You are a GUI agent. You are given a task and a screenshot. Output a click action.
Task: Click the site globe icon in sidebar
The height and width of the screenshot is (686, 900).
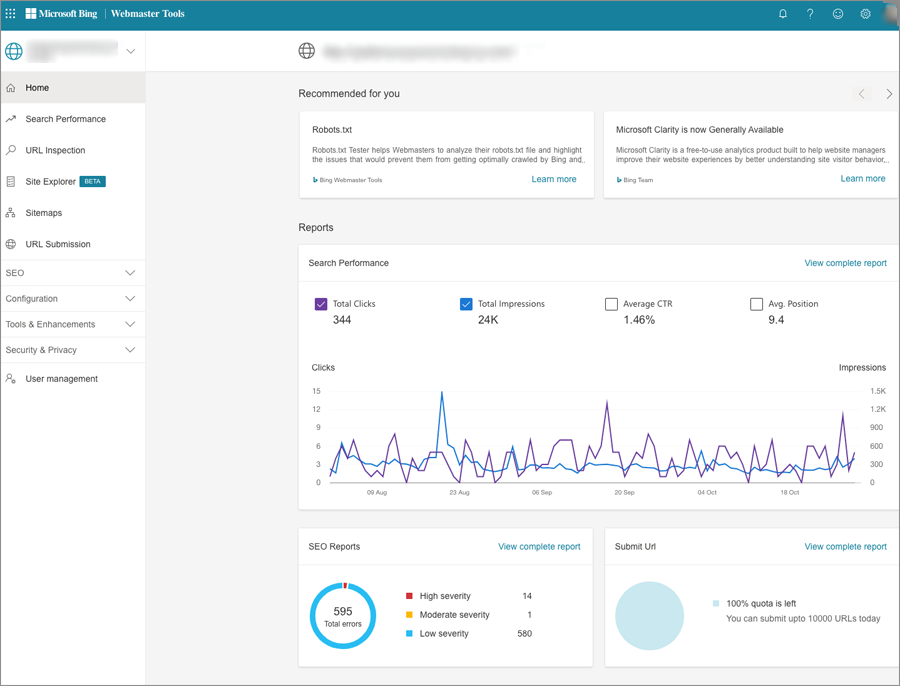click(14, 51)
